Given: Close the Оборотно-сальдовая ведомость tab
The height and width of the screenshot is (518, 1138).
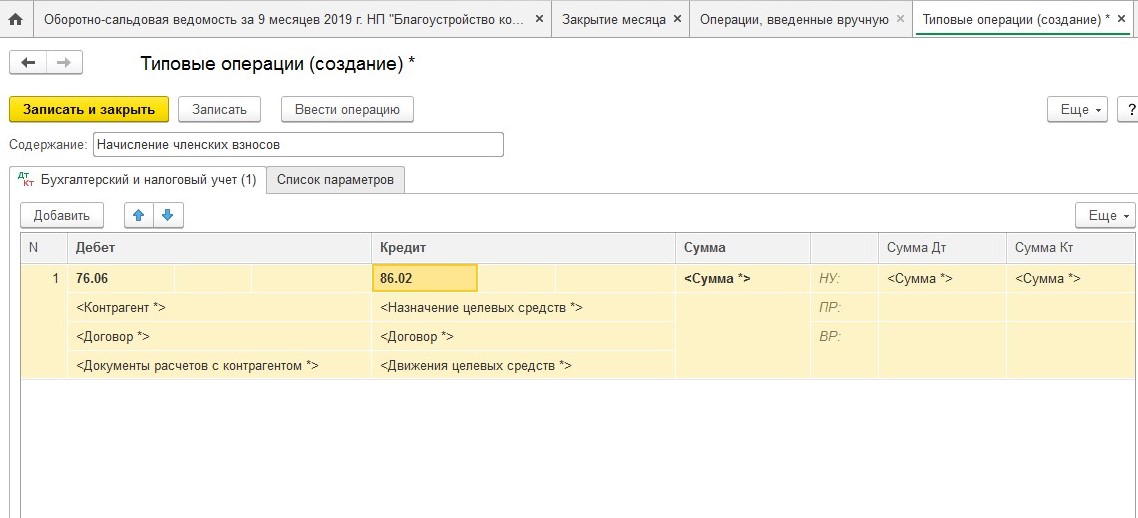Looking at the screenshot, I should pos(539,19).
